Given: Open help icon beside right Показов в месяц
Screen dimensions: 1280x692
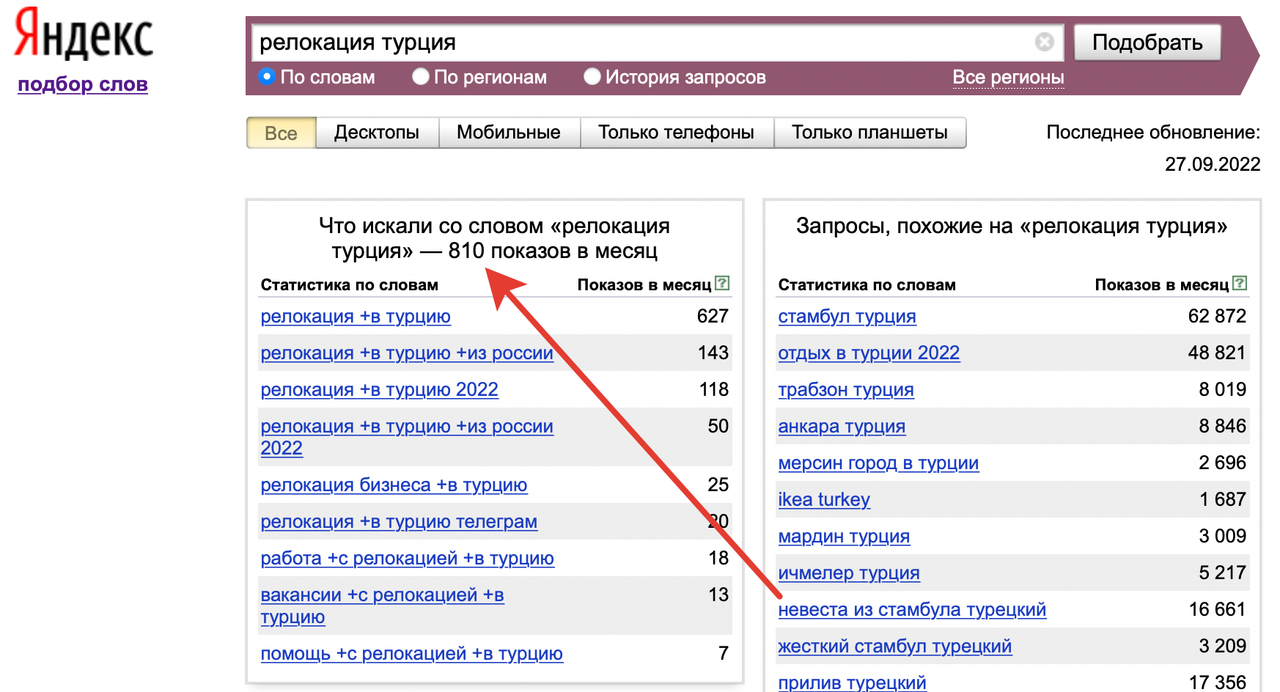Looking at the screenshot, I should coord(1241,284).
